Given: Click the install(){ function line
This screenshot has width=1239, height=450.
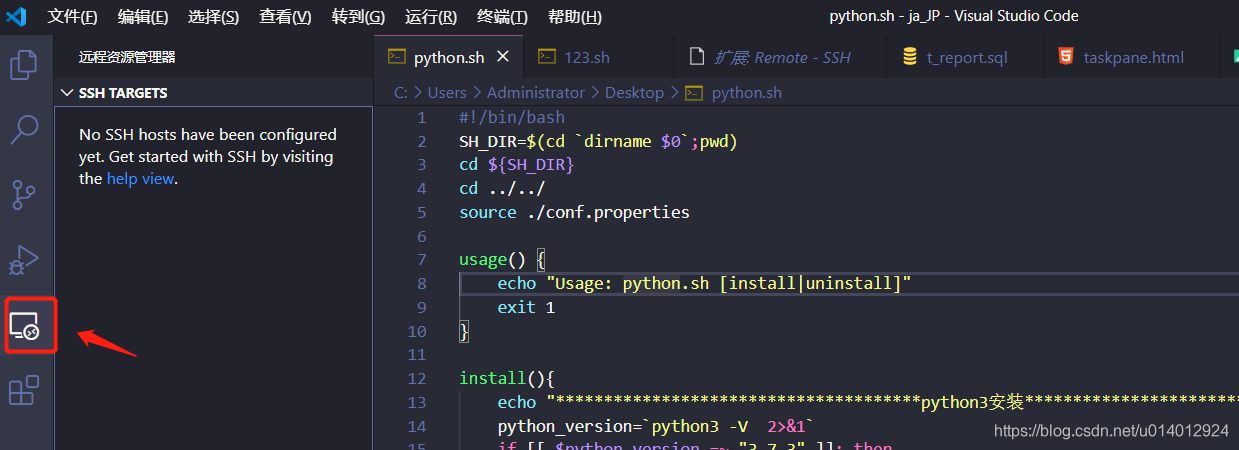Looking at the screenshot, I should click(x=507, y=379).
